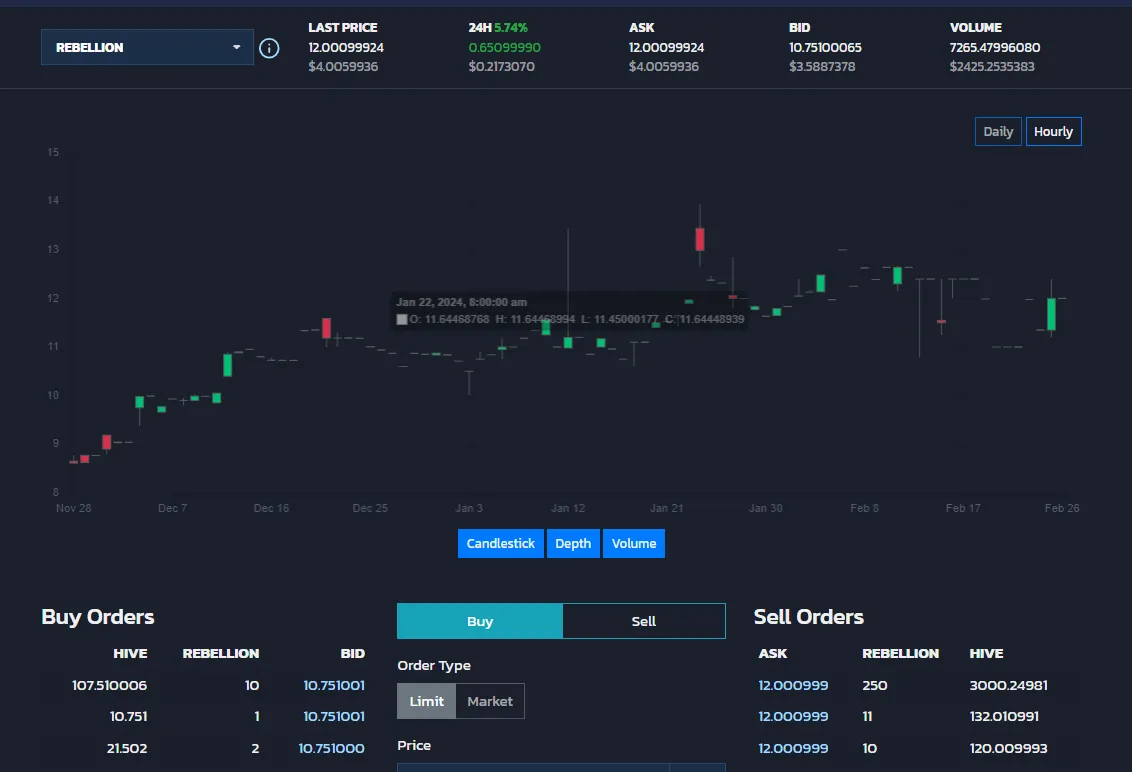Click the LAST PRICE value 12.00099924
The height and width of the screenshot is (772, 1132).
click(x=346, y=48)
